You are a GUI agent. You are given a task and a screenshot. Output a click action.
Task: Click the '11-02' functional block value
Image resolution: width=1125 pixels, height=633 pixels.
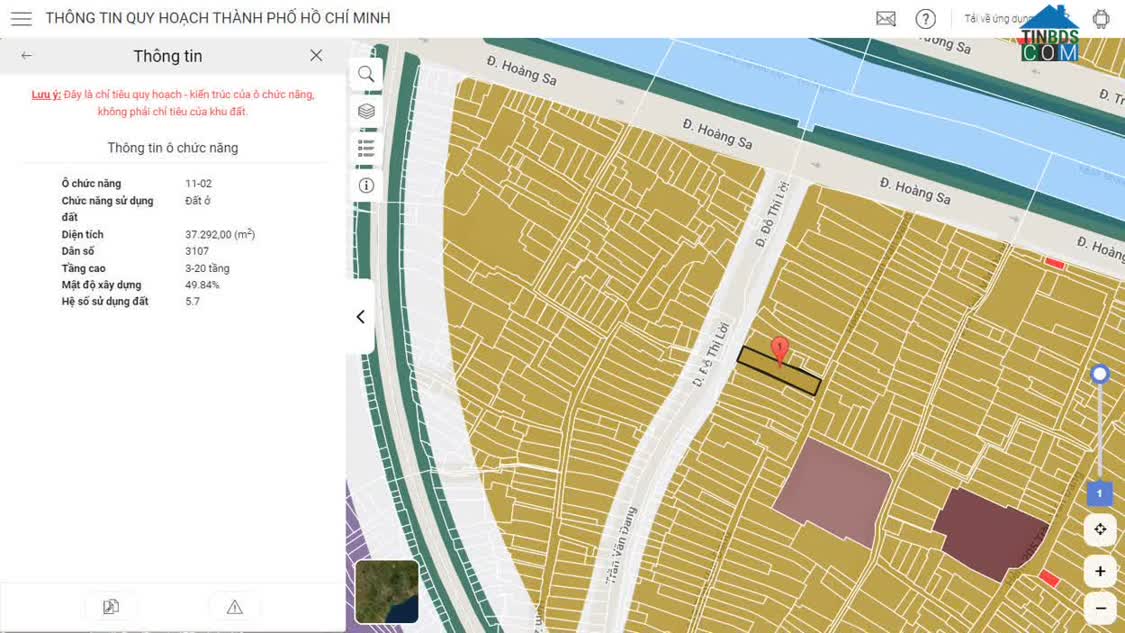pyautogui.click(x=199, y=184)
